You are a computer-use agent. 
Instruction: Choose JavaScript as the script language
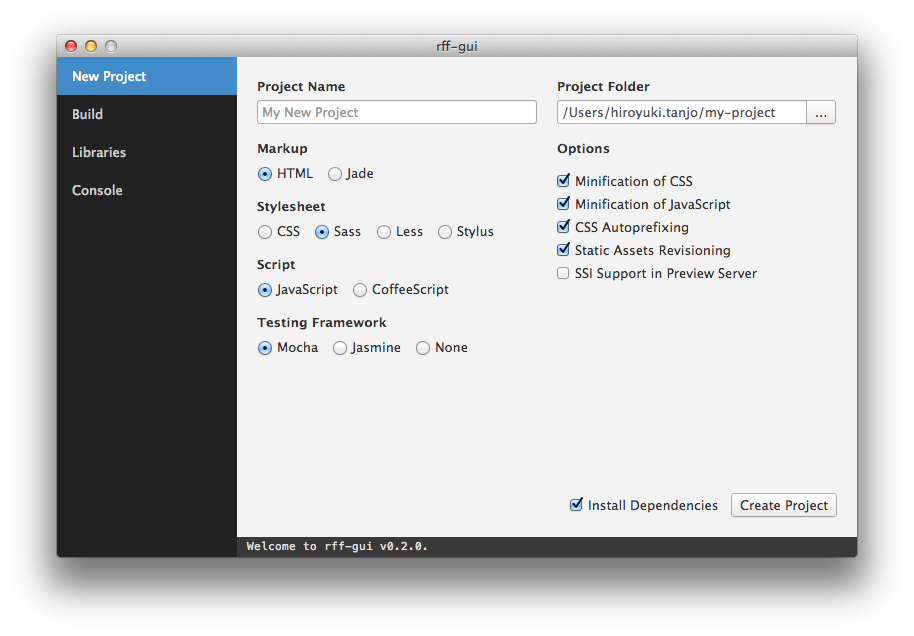[x=265, y=290]
